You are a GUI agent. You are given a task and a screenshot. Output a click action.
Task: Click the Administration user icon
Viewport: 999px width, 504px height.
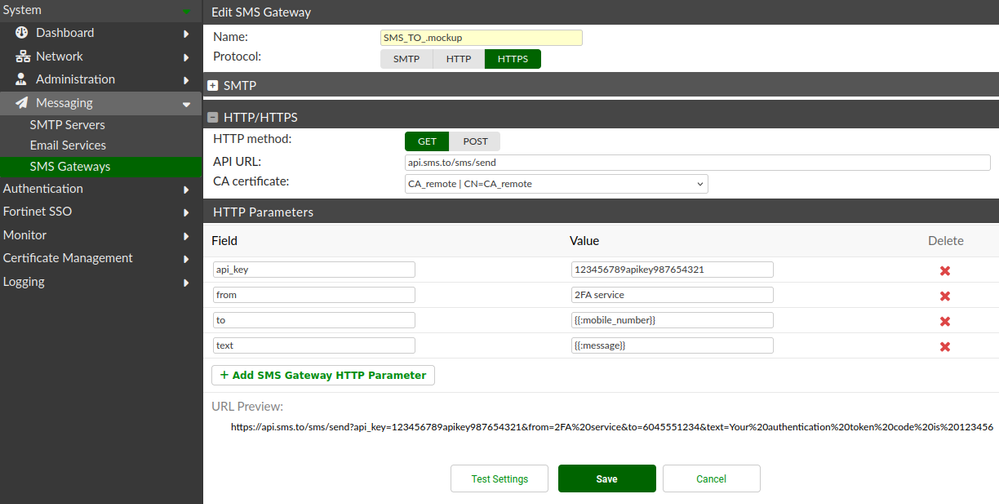[x=22, y=79]
